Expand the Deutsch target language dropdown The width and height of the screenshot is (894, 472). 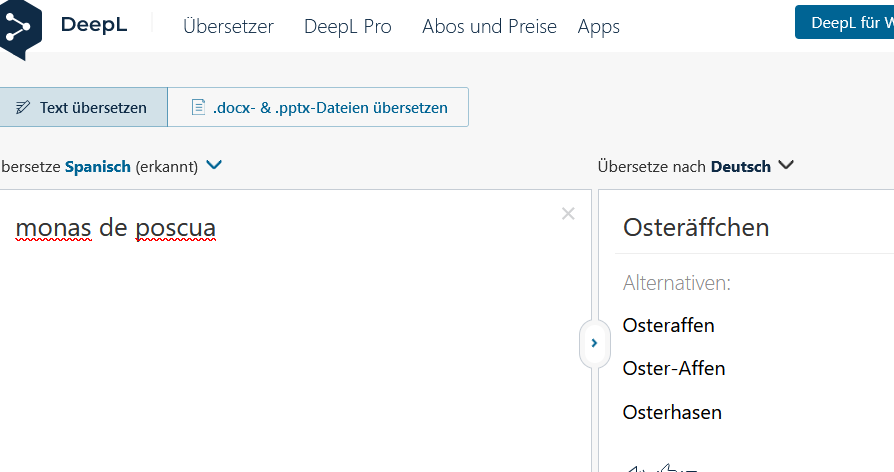pyautogui.click(x=786, y=166)
